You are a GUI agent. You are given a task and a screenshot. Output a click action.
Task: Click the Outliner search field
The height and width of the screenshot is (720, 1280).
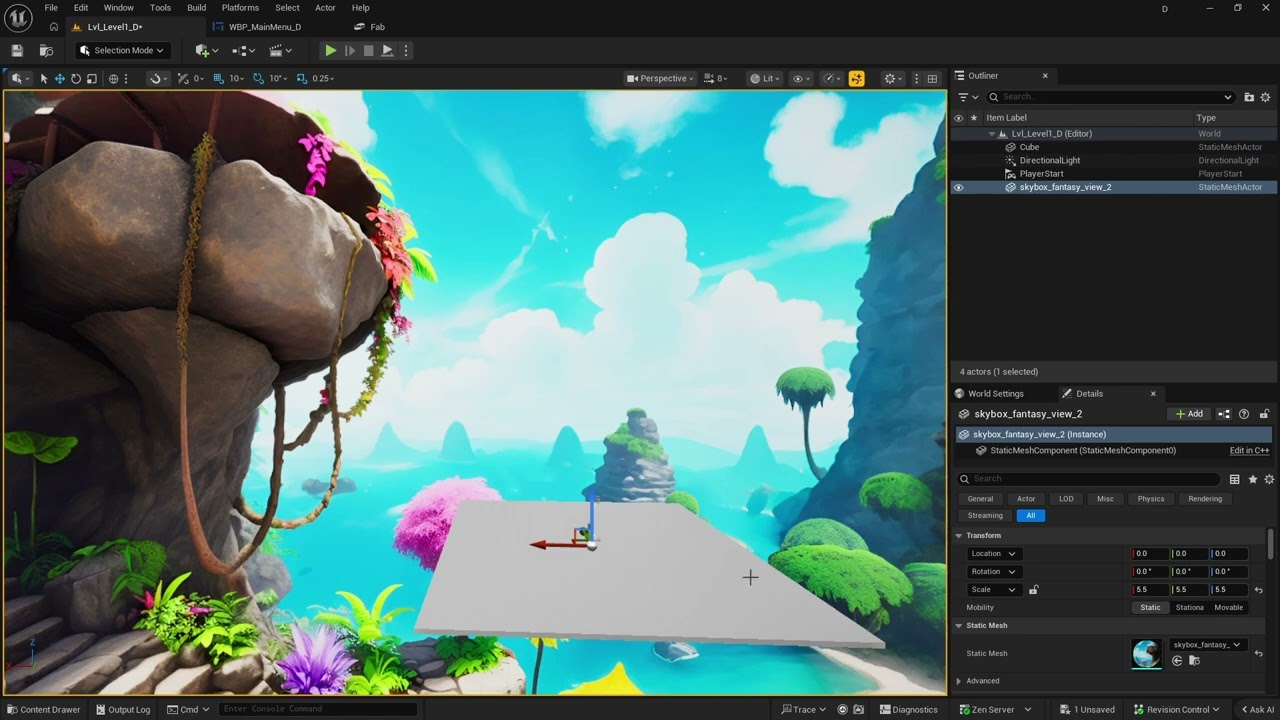point(1110,97)
